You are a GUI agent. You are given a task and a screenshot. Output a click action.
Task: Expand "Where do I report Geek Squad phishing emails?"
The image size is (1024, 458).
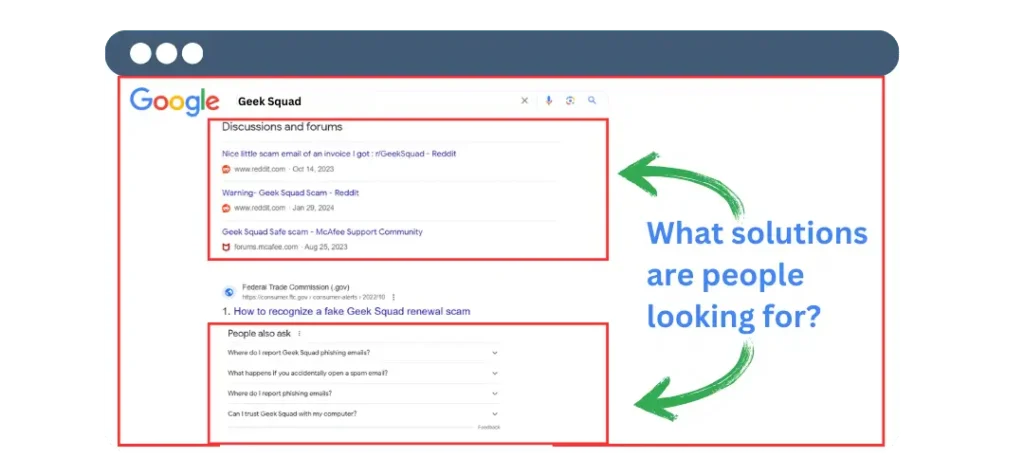tap(495, 353)
